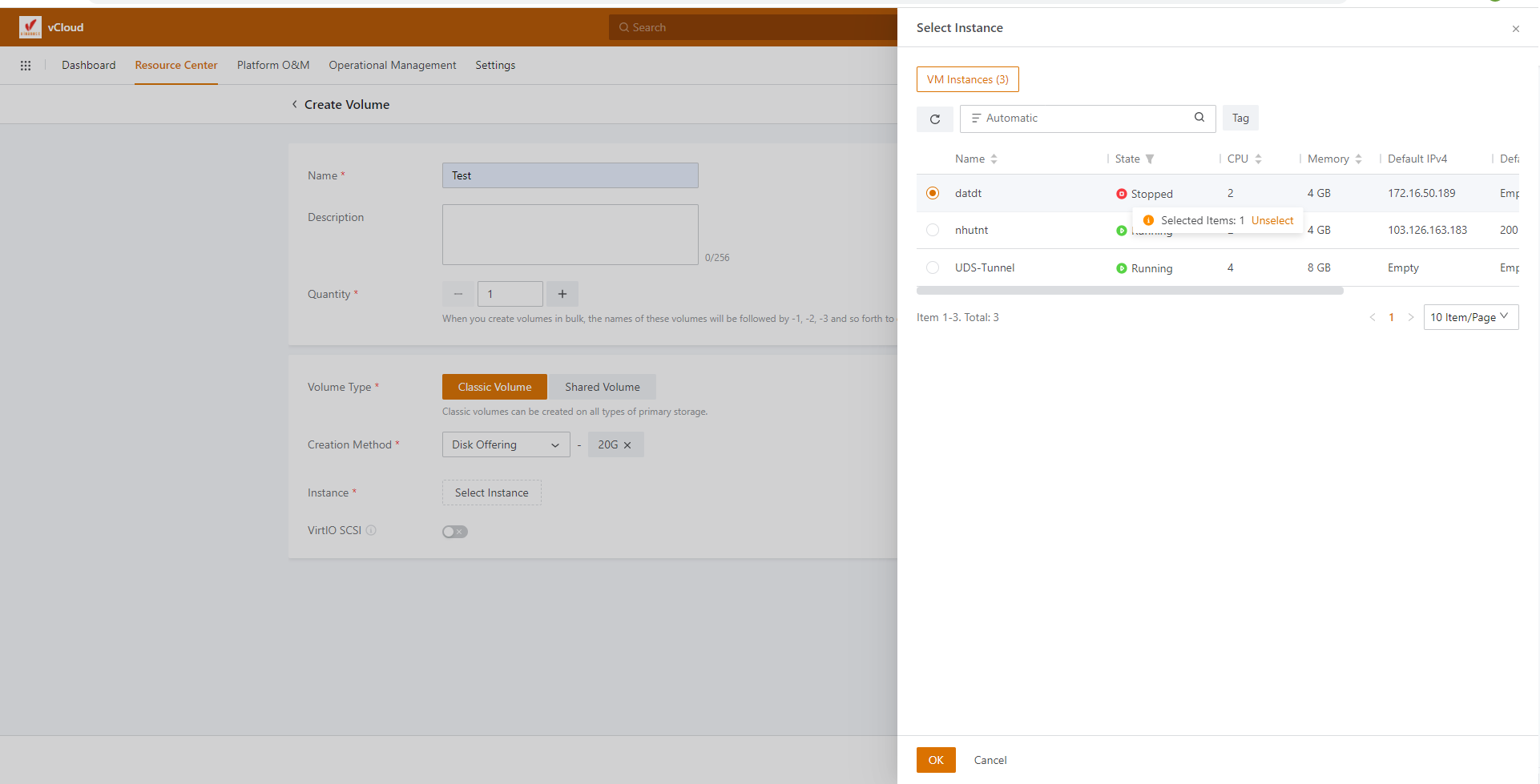Sort instances by Name column arrows
Viewport: 1540px width, 784px height.
pyautogui.click(x=994, y=159)
